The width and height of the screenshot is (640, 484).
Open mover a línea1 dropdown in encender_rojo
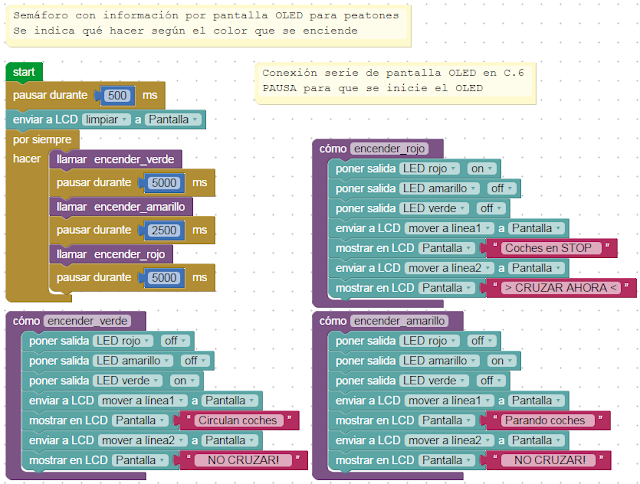point(449,228)
